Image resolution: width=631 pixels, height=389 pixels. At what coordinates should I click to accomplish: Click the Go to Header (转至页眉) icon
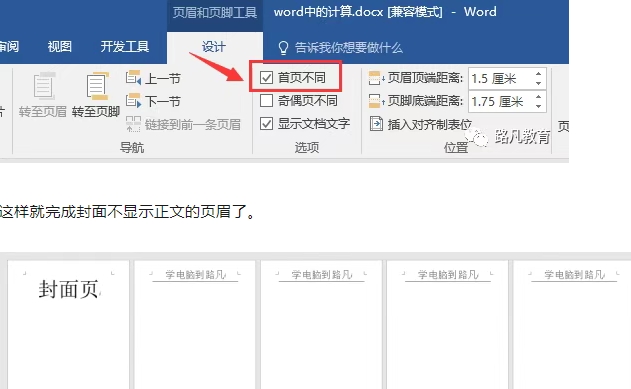coord(43,86)
